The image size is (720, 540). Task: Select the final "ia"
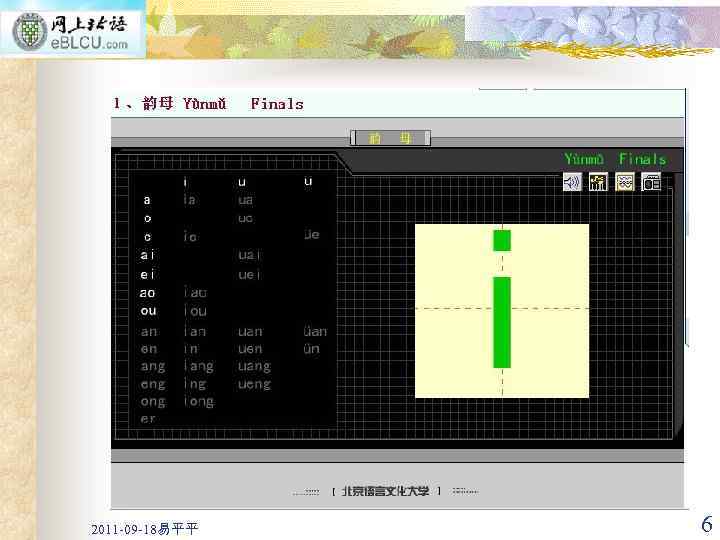pyautogui.click(x=190, y=200)
